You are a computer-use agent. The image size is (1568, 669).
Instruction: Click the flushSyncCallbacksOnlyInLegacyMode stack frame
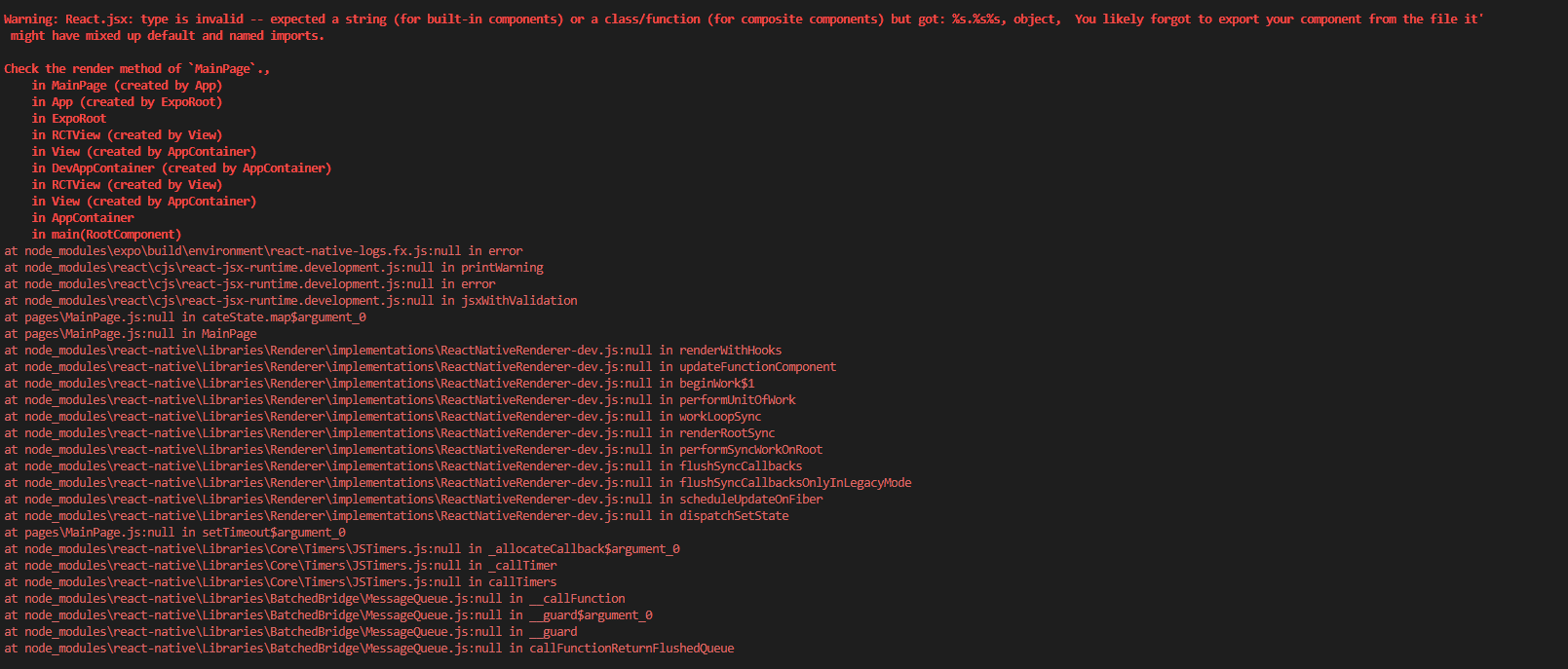click(x=458, y=483)
